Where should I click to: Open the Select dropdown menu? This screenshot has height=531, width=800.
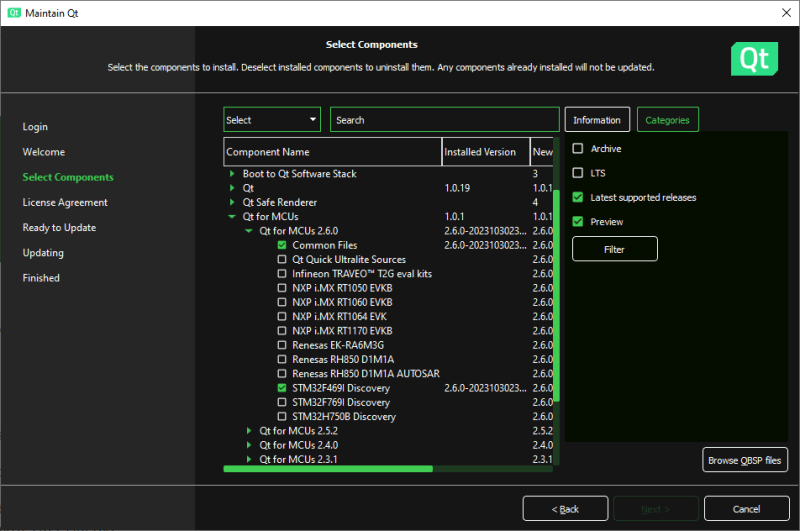[272, 120]
